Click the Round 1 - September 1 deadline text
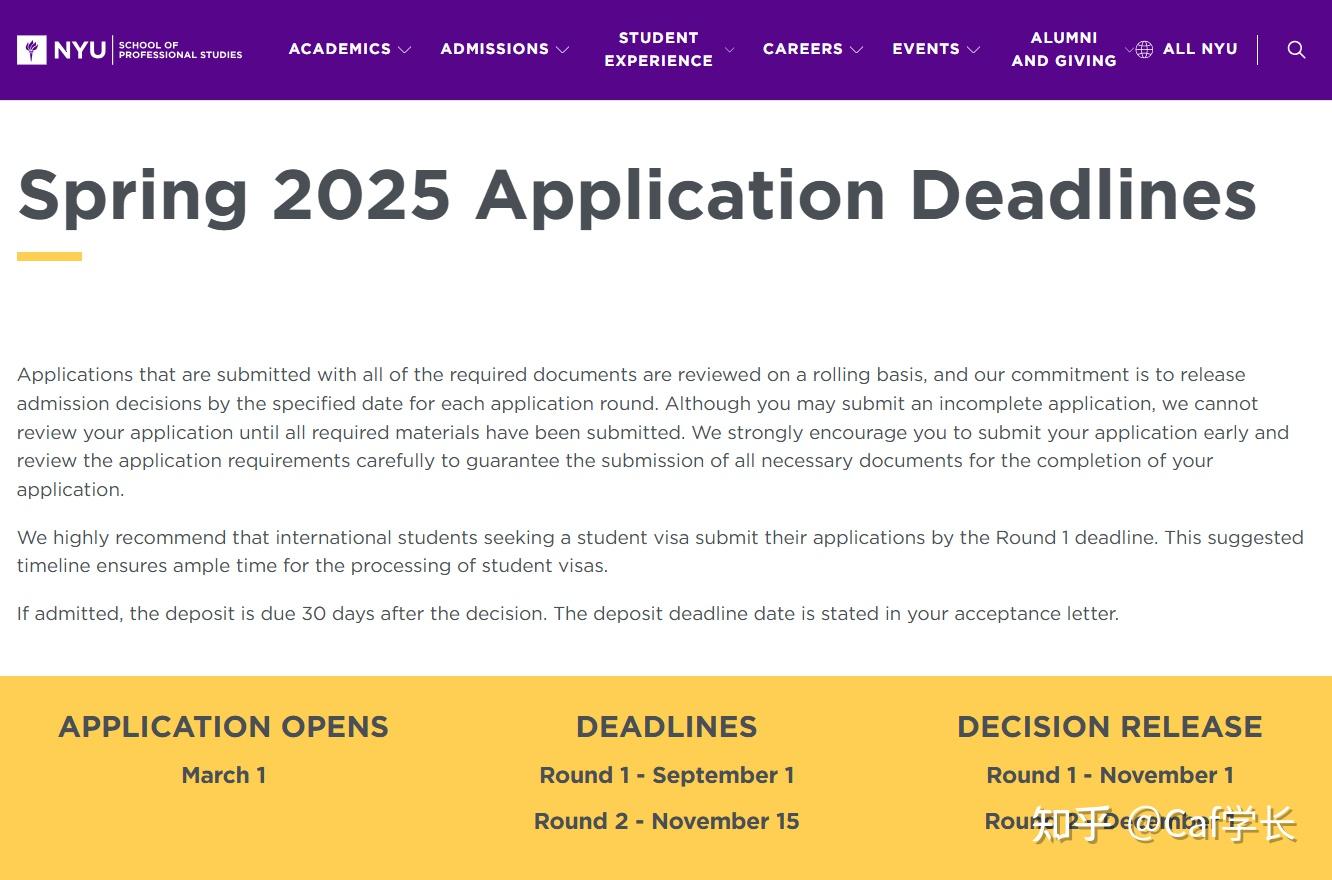1332x880 pixels. [x=666, y=775]
